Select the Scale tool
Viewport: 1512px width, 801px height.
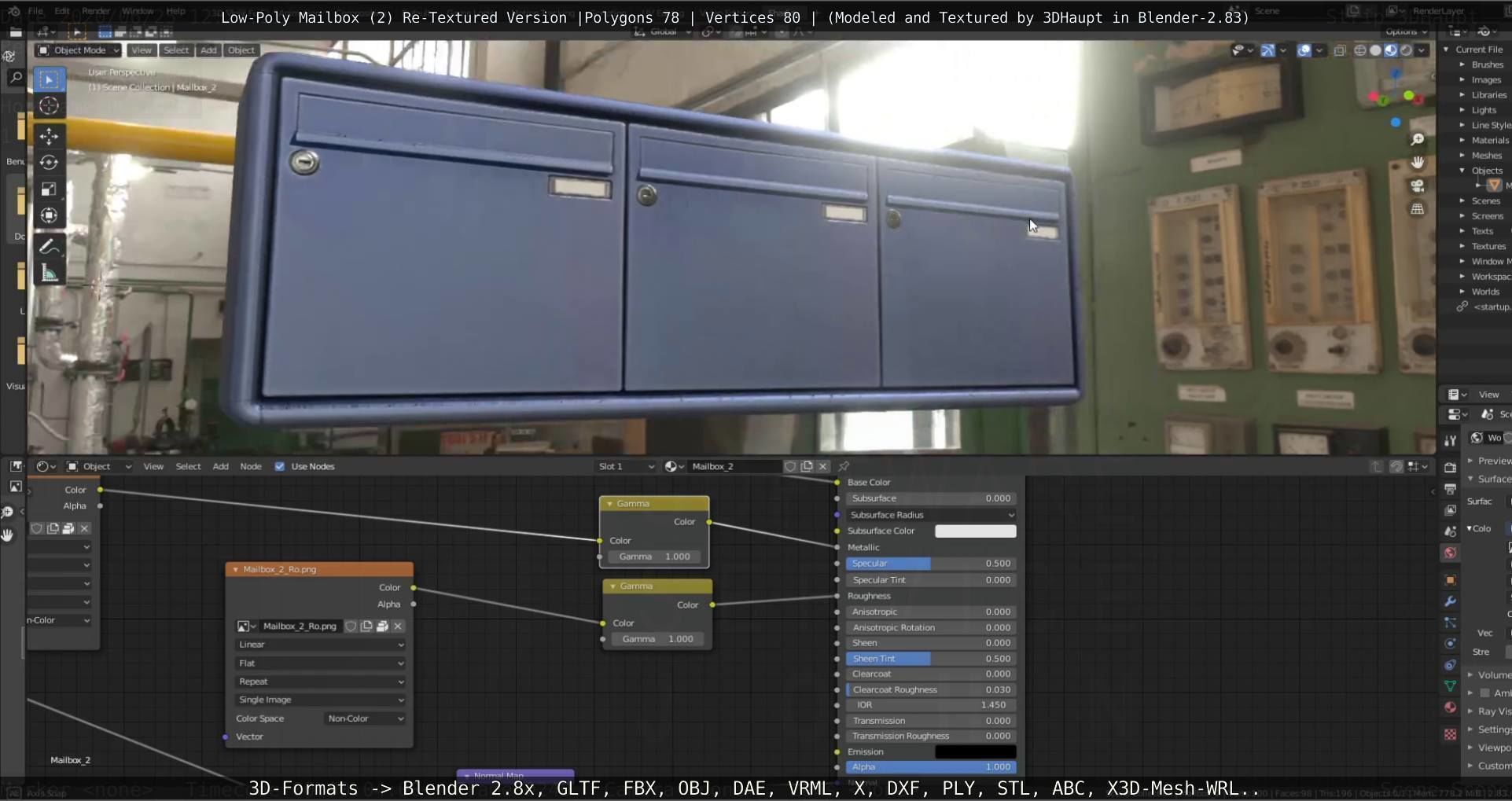coord(49,189)
